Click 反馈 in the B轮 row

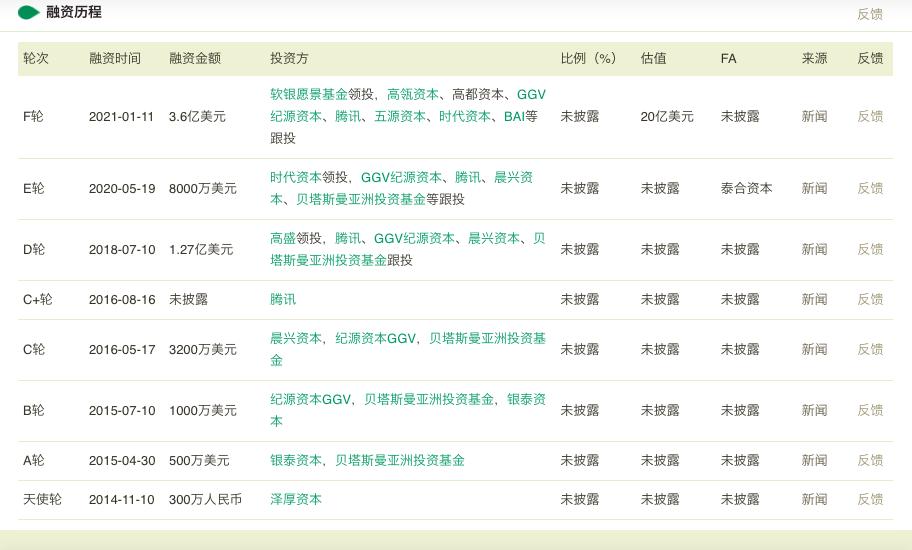click(x=870, y=410)
